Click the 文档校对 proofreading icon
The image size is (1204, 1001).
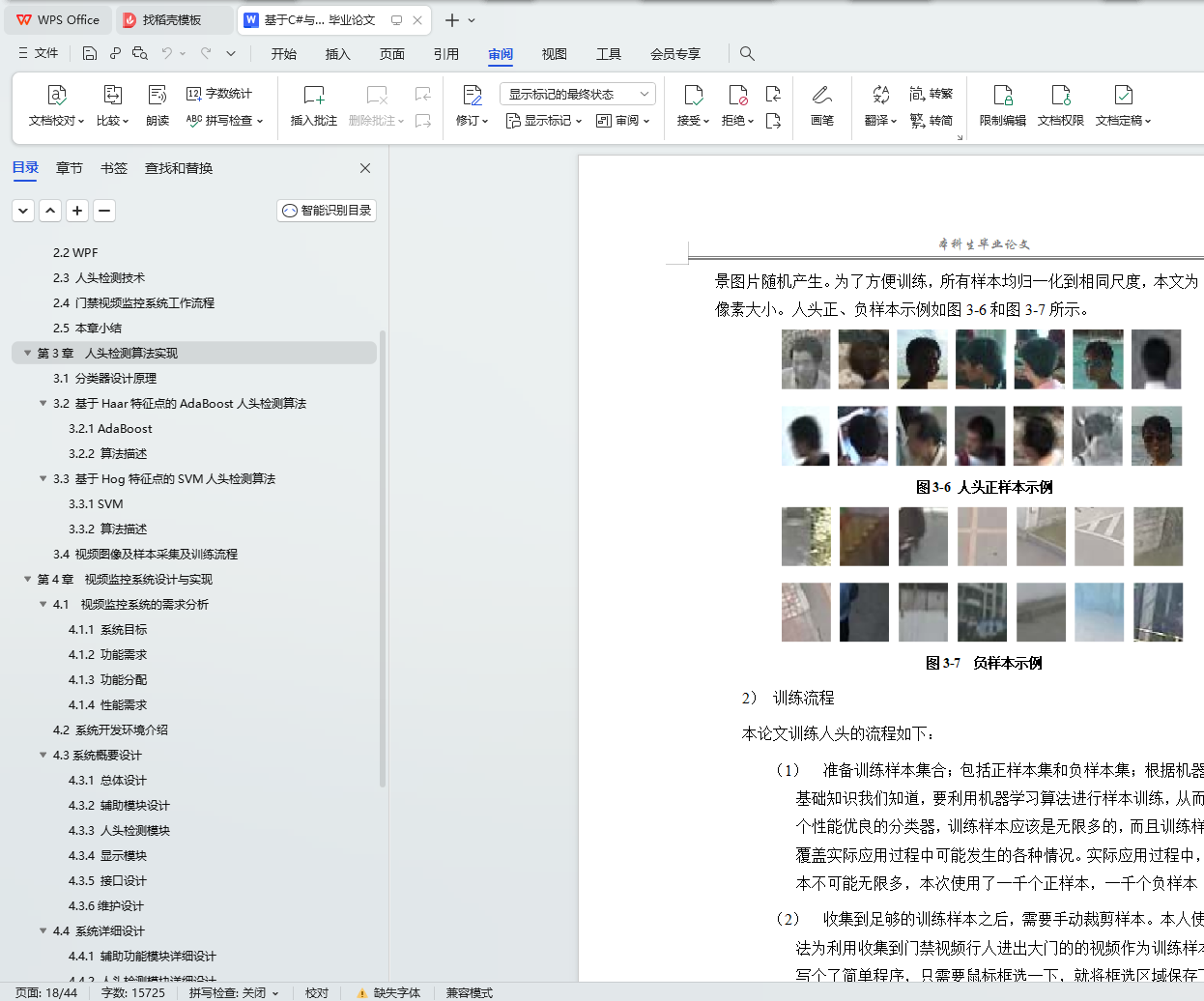coord(56,96)
